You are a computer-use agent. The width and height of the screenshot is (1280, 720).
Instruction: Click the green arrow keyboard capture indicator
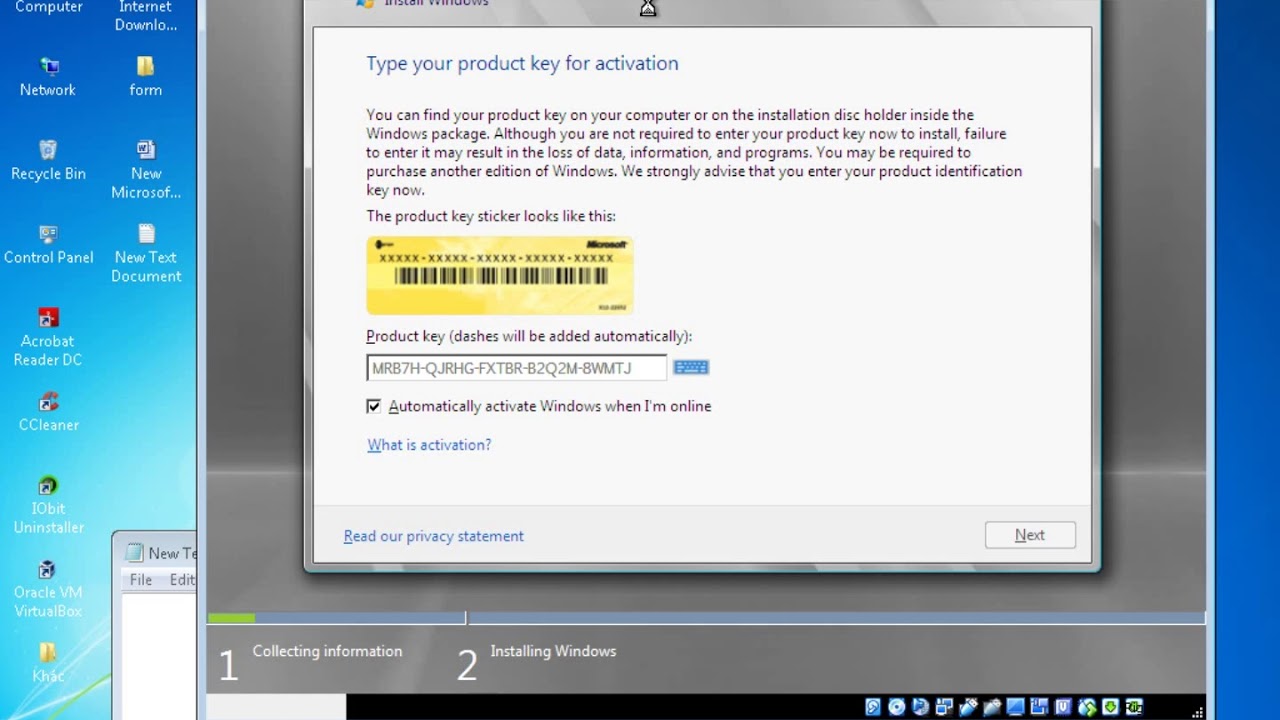[1111, 707]
